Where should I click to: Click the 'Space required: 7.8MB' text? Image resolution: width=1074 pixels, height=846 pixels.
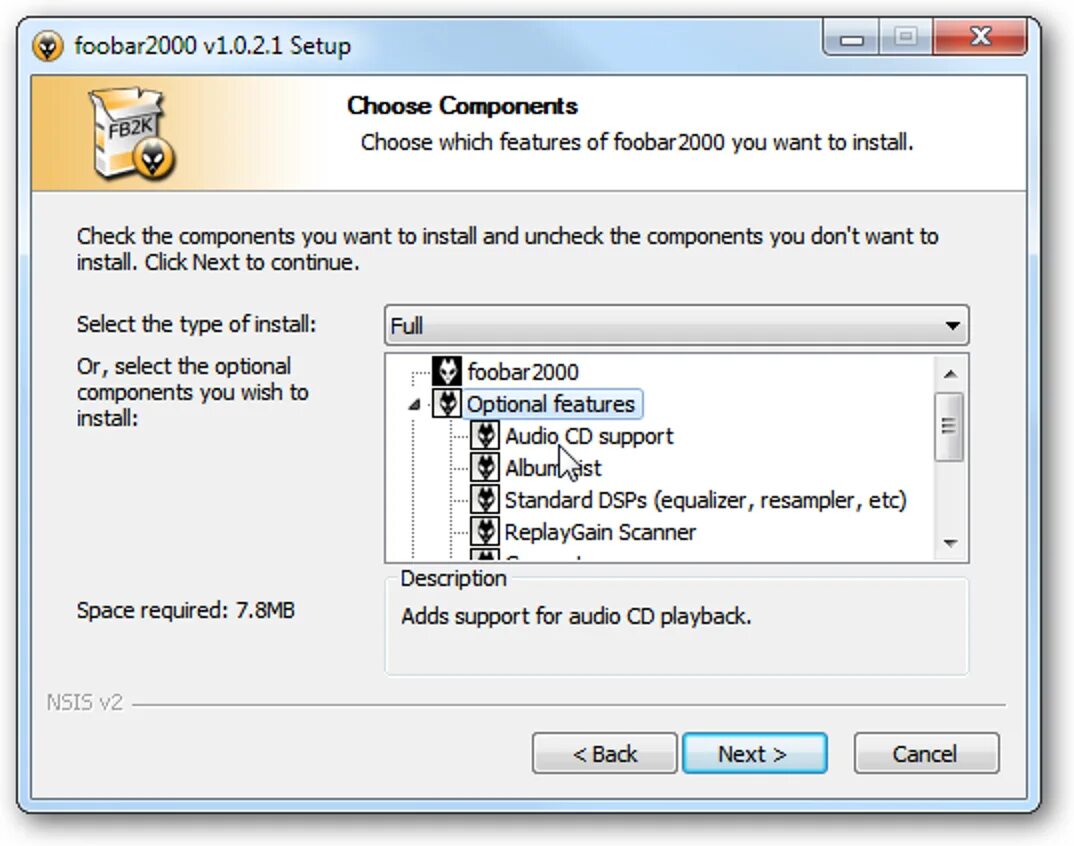click(x=186, y=610)
